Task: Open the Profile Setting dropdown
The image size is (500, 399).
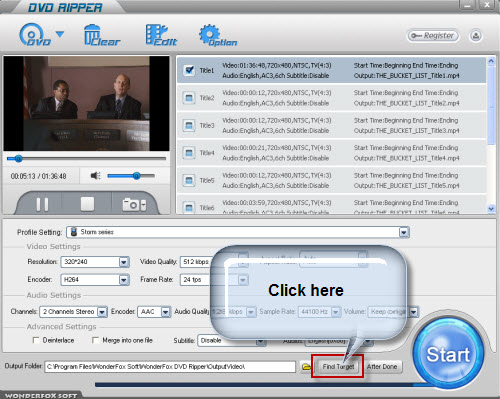Action: (404, 232)
